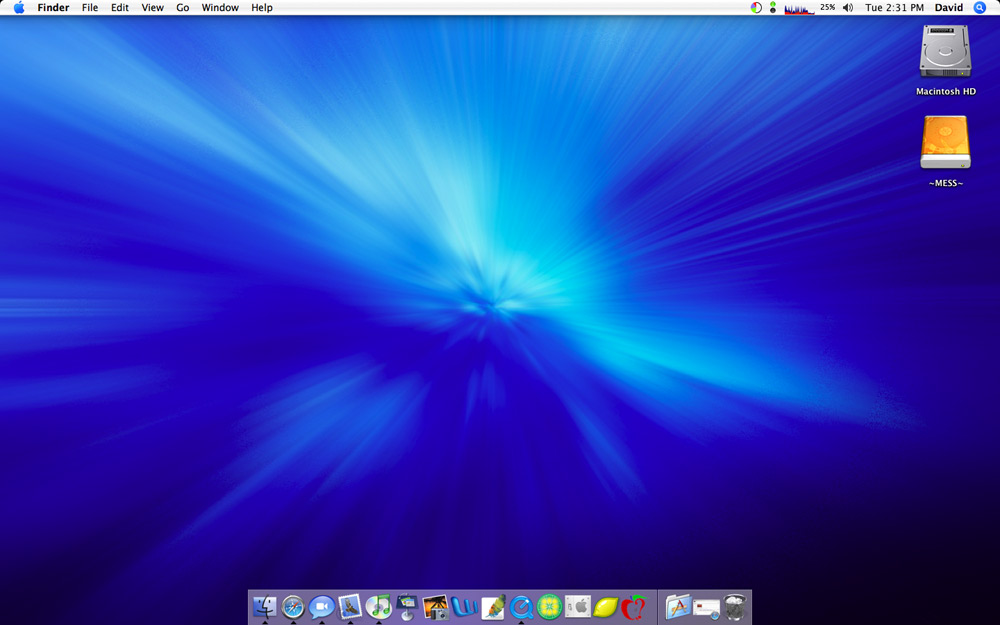Open red apple question-mark app in Dock
This screenshot has height=625, width=1000.
[x=634, y=607]
